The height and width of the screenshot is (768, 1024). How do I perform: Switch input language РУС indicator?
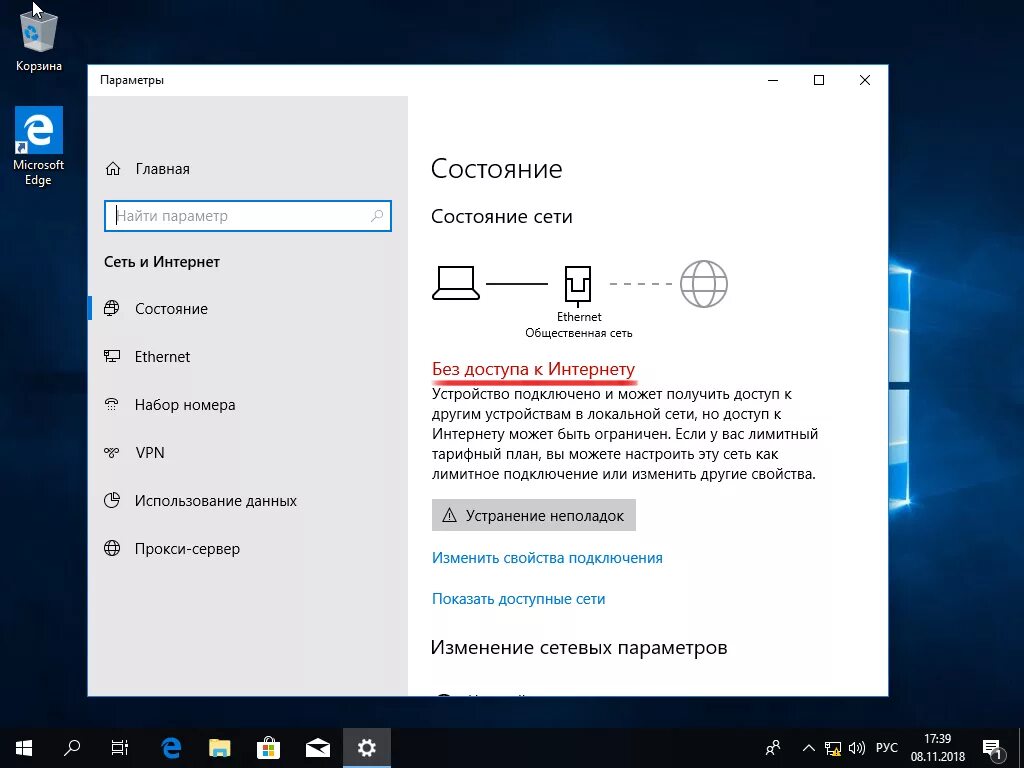pyautogui.click(x=886, y=748)
